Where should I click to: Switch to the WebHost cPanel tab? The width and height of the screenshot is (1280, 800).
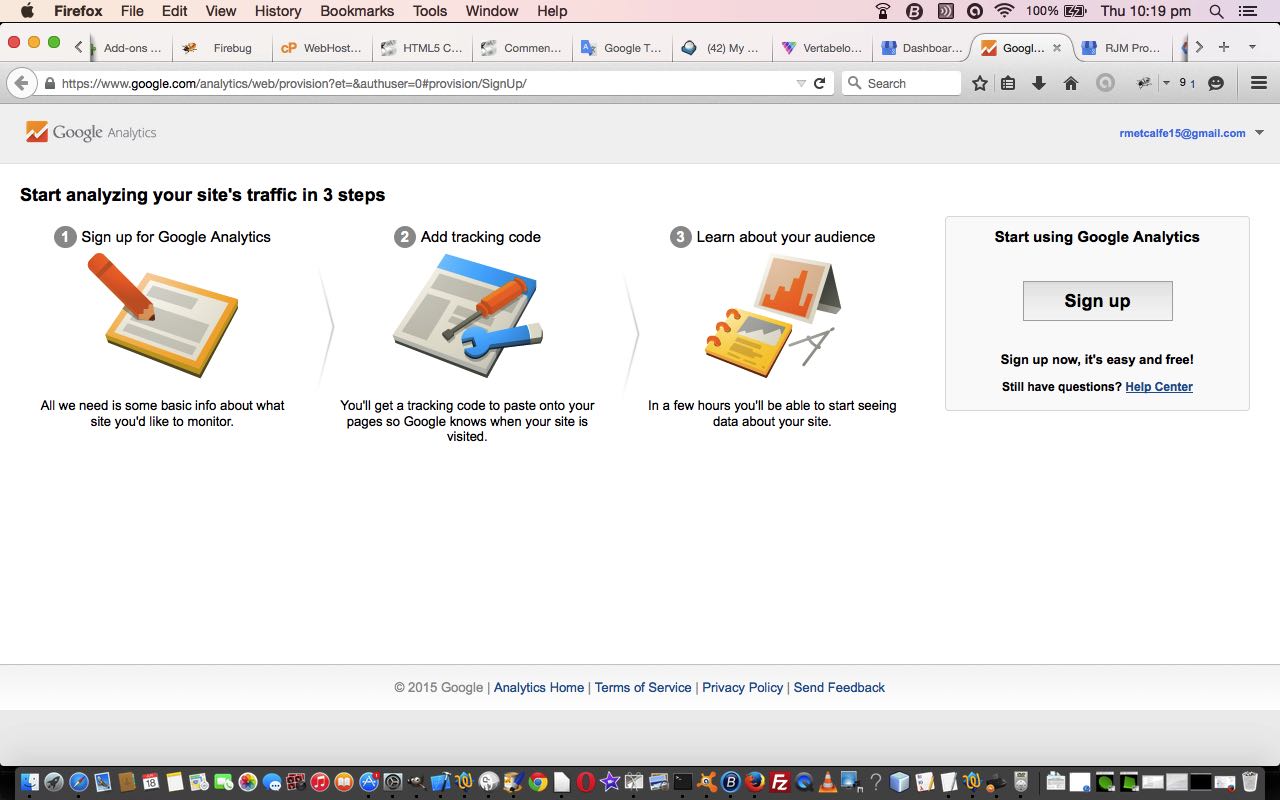[322, 47]
